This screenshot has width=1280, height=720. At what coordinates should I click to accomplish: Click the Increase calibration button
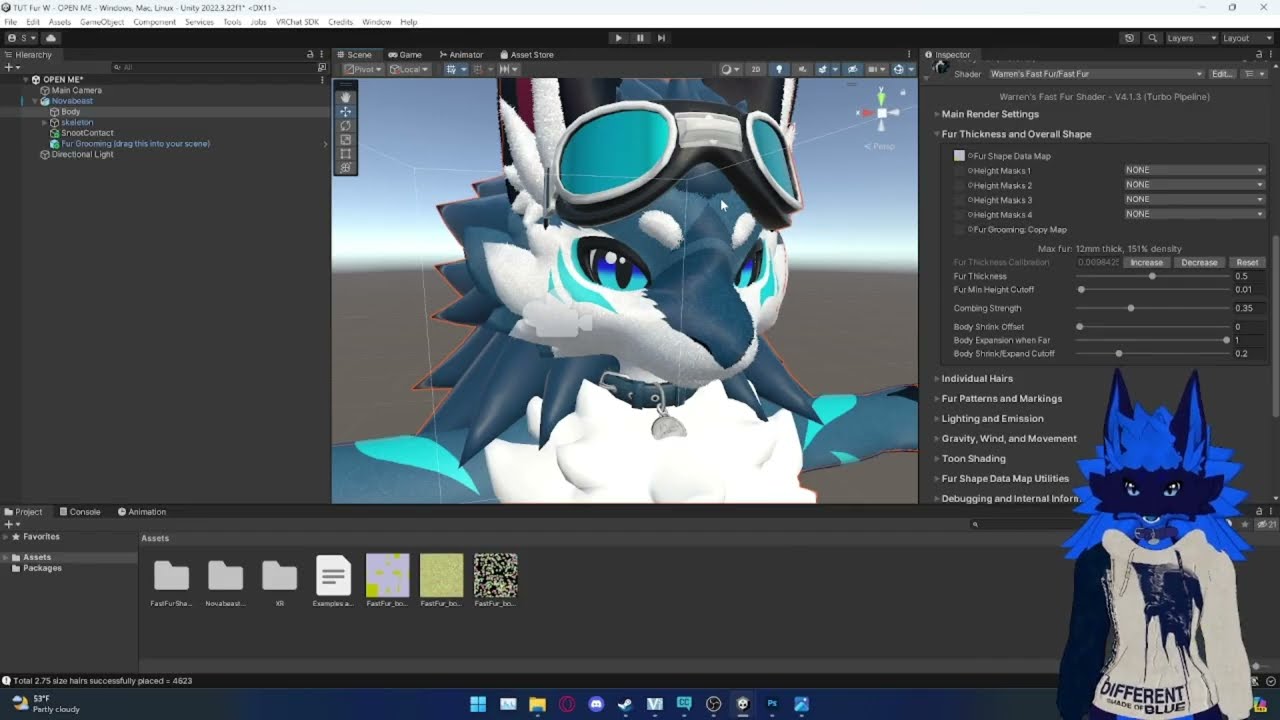(x=1146, y=262)
